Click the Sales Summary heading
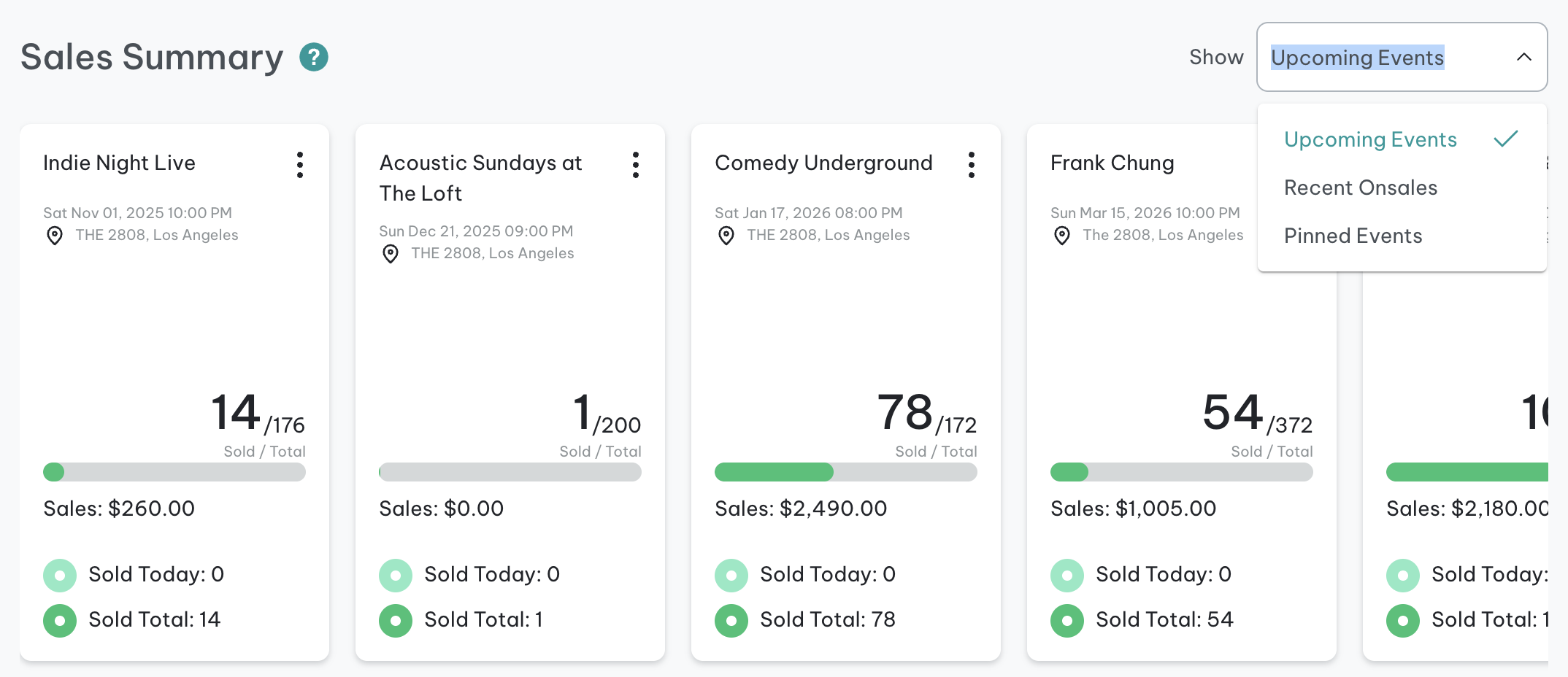The image size is (1568, 677). point(152,57)
